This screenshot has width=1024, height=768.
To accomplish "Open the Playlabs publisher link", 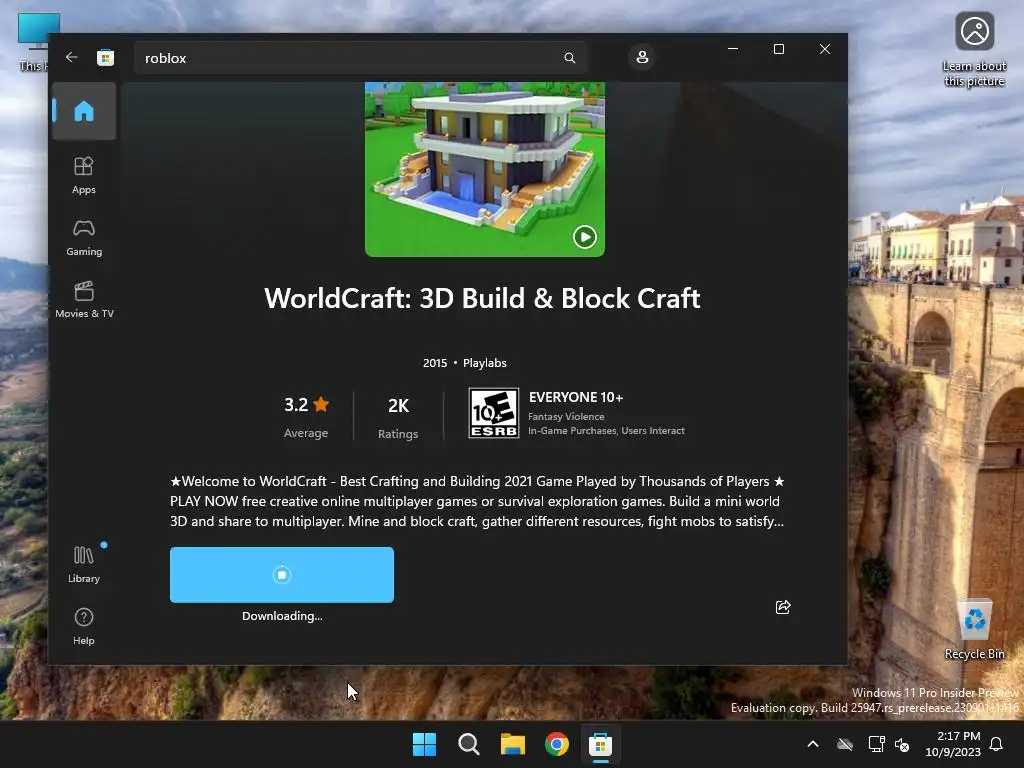I will (x=485, y=363).
